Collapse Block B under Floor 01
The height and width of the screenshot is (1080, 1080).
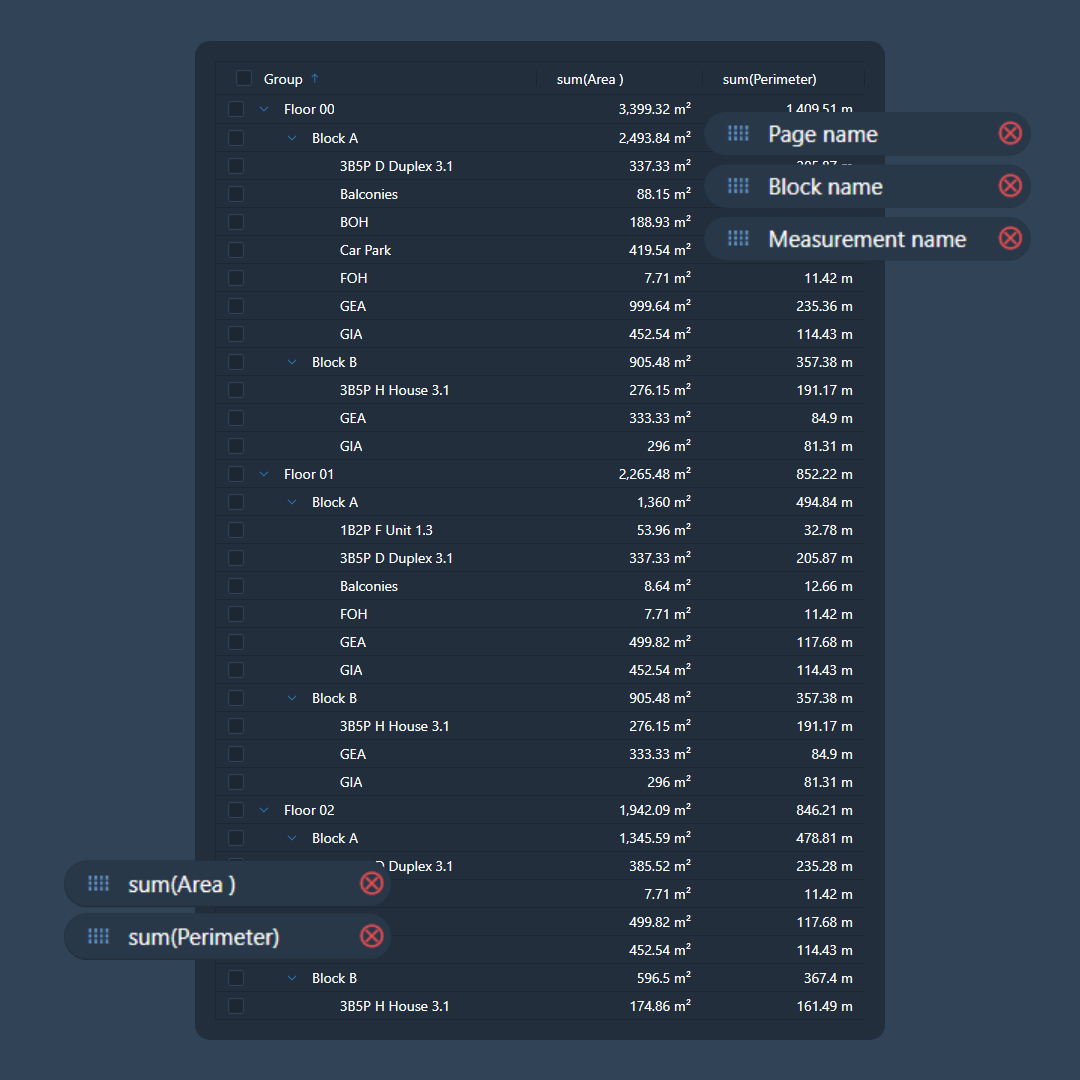(291, 697)
